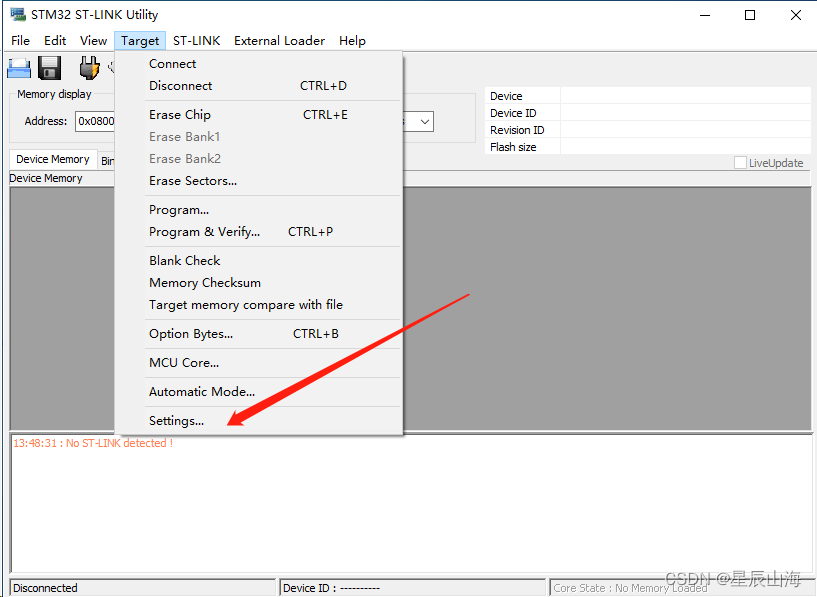Maximize the ST-LINK Utility window
This screenshot has height=597, width=817.
pyautogui.click(x=750, y=15)
